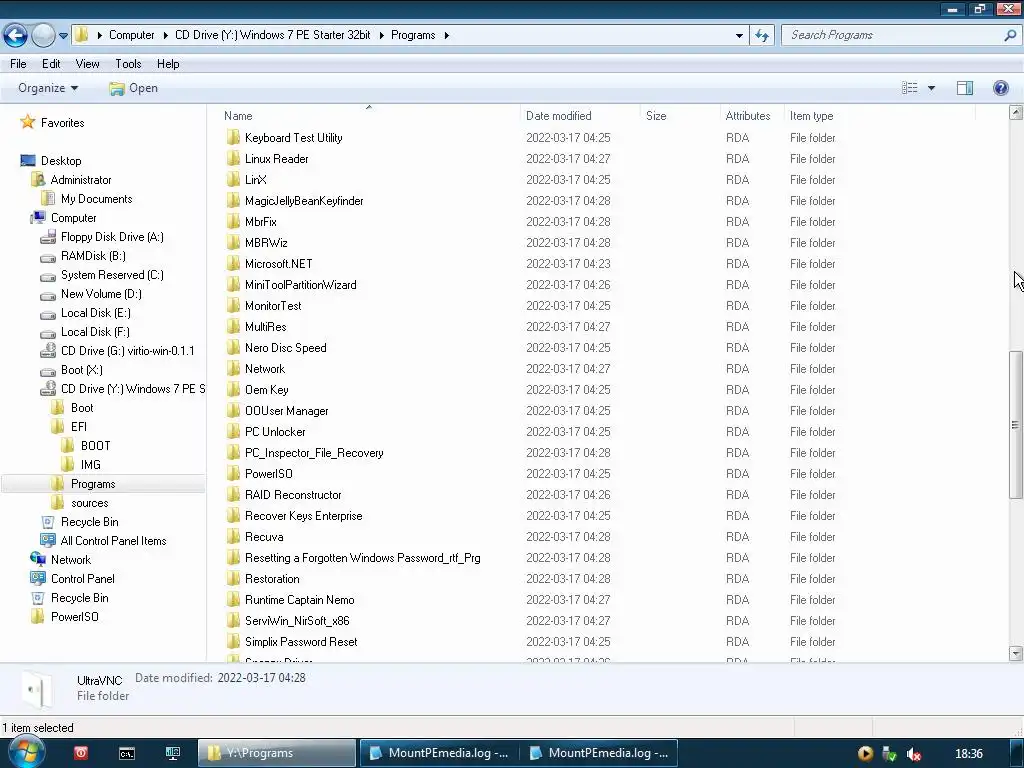The height and width of the screenshot is (768, 1024).
Task: Click the vertical scrollbar thumb
Action: click(x=1016, y=425)
